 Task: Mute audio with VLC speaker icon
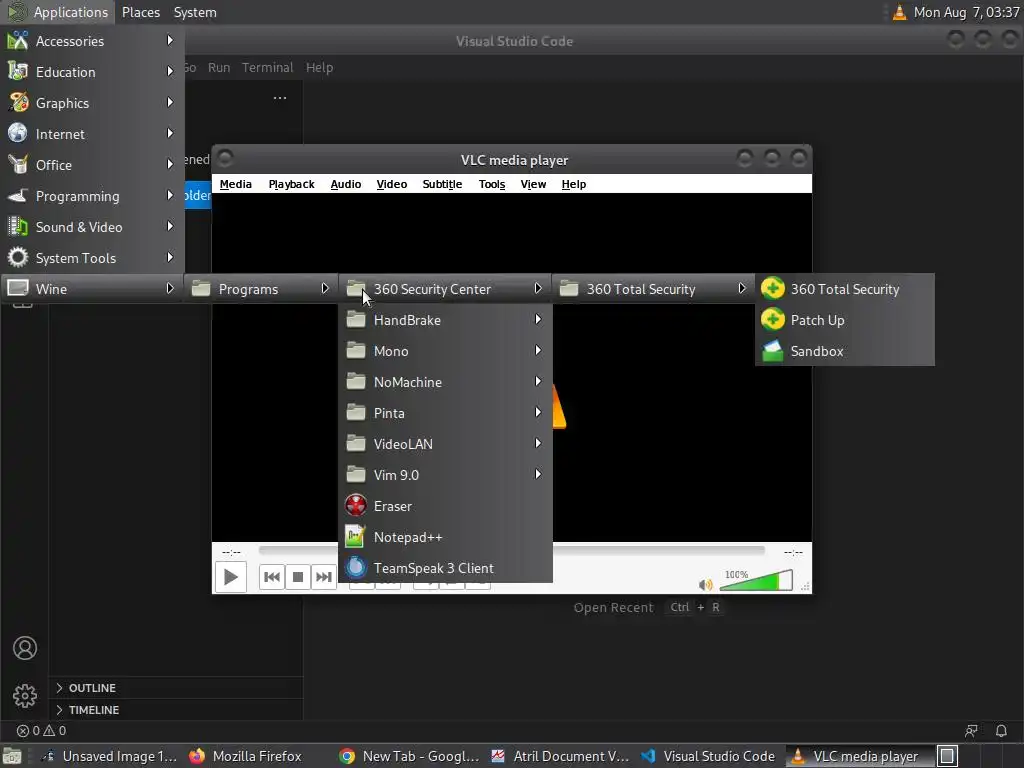[x=705, y=584]
